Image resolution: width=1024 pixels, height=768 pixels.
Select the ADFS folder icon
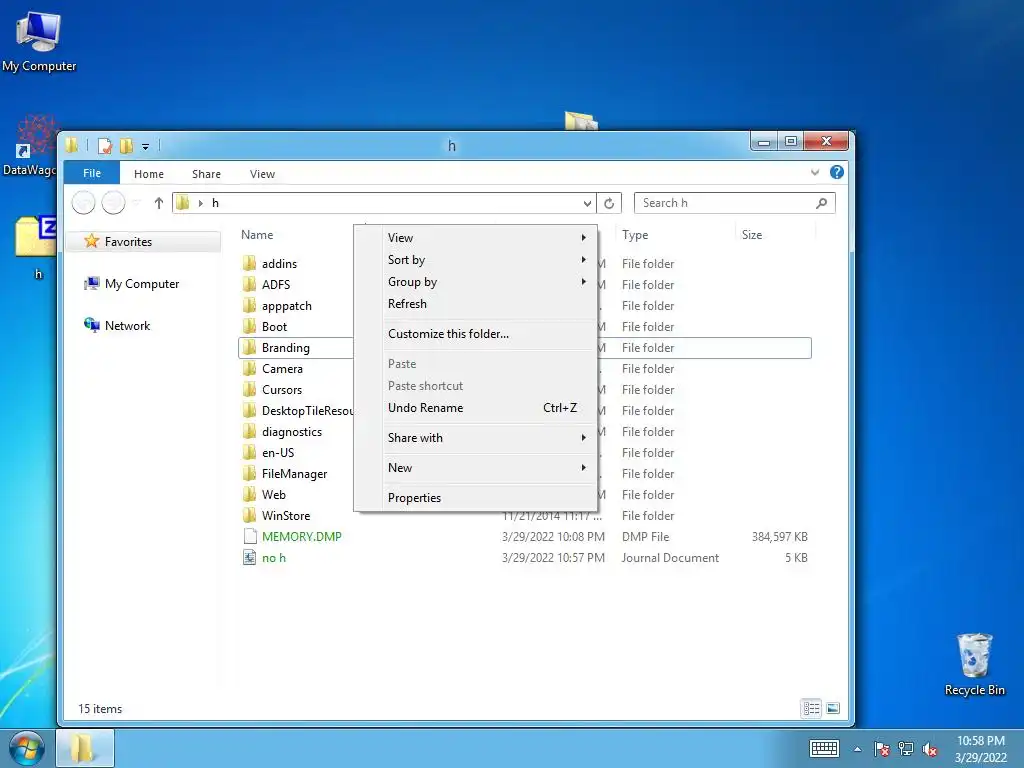[x=249, y=285]
